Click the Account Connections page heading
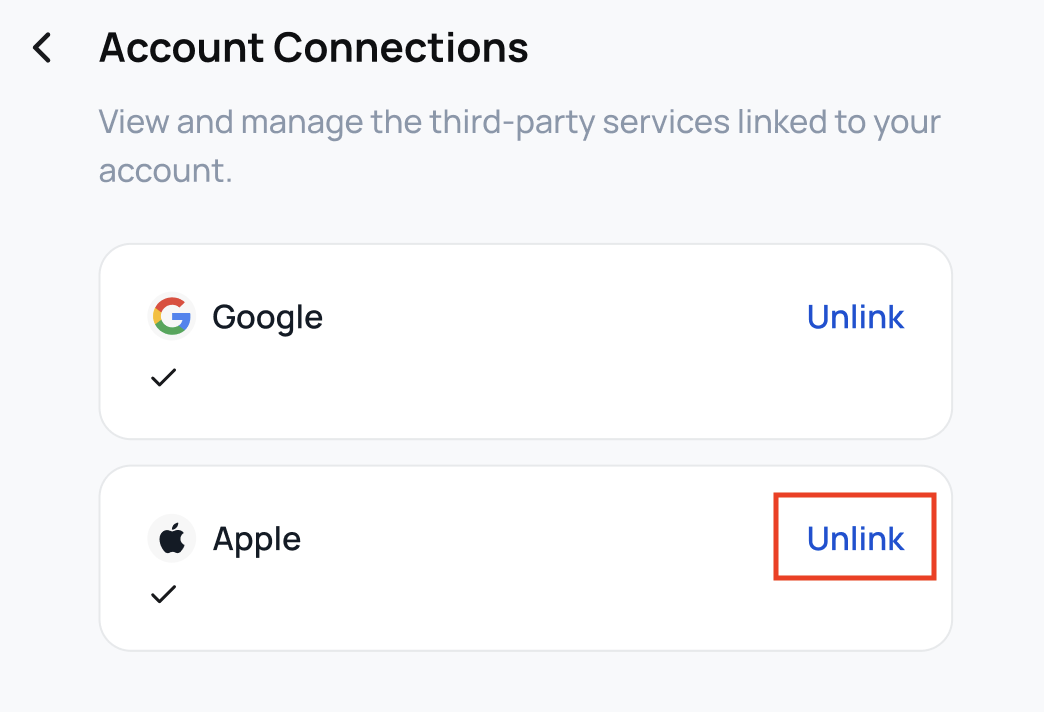Screen dimensions: 1044x712 tap(313, 48)
